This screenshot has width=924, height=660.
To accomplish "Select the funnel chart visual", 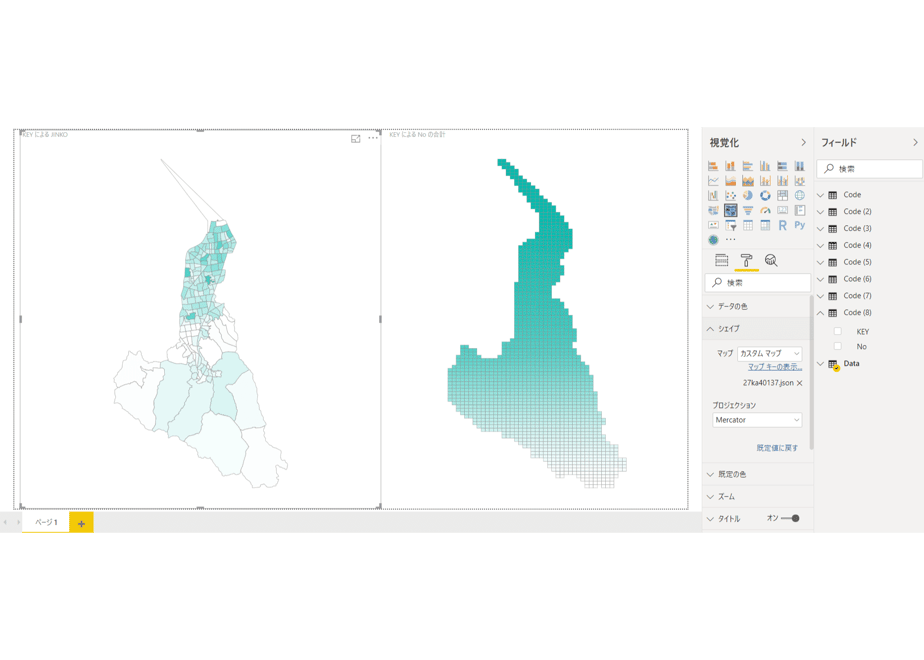I will pos(748,210).
